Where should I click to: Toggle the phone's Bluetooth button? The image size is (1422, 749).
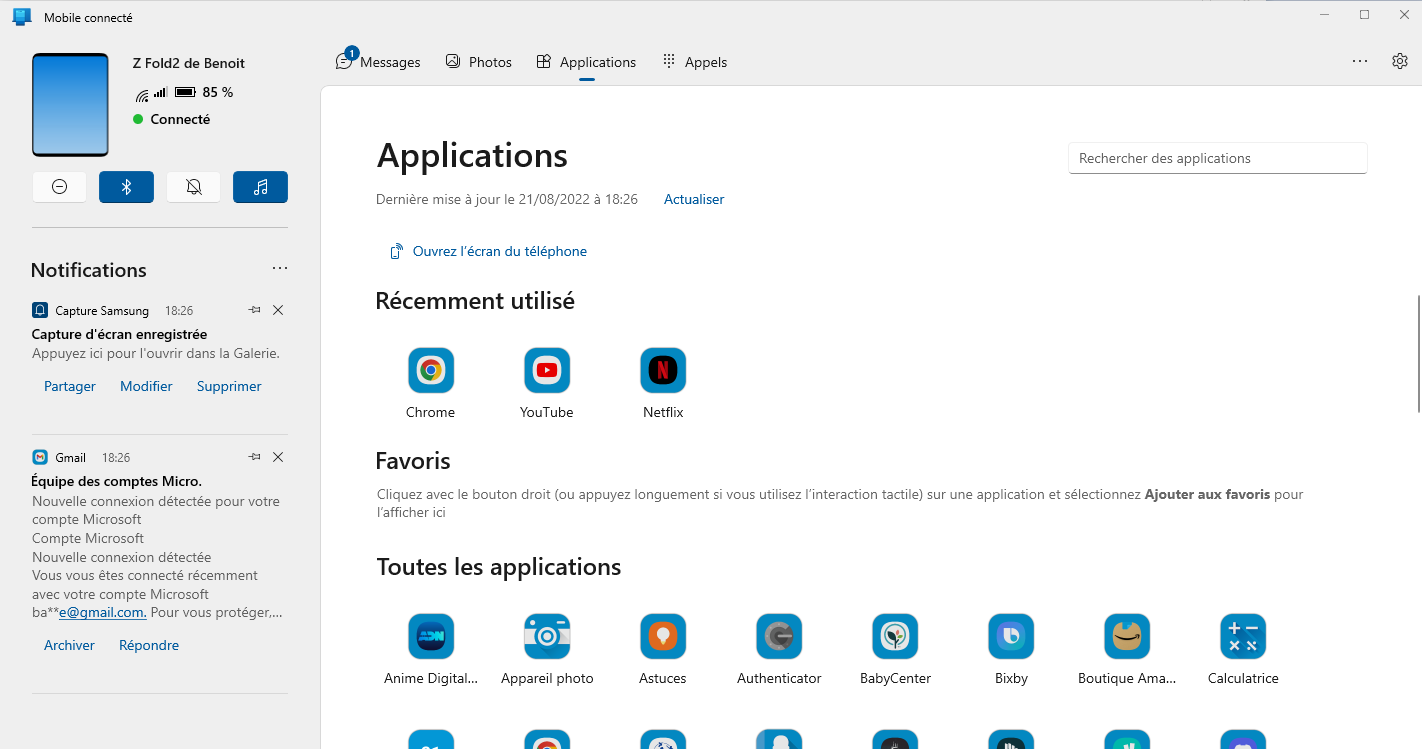click(126, 187)
